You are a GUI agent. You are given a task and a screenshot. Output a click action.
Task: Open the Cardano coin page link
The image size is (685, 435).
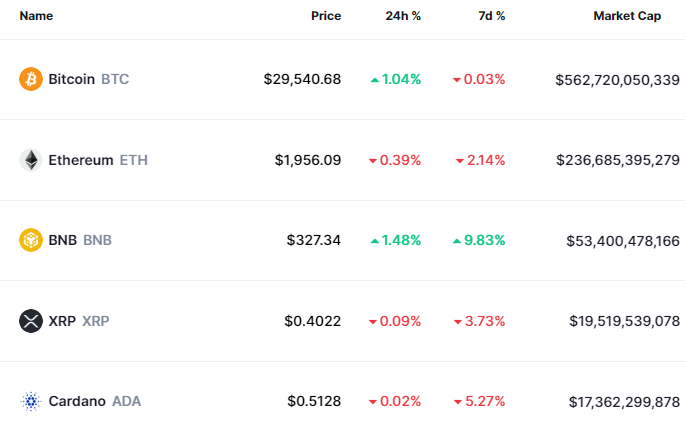pyautogui.click(x=76, y=401)
